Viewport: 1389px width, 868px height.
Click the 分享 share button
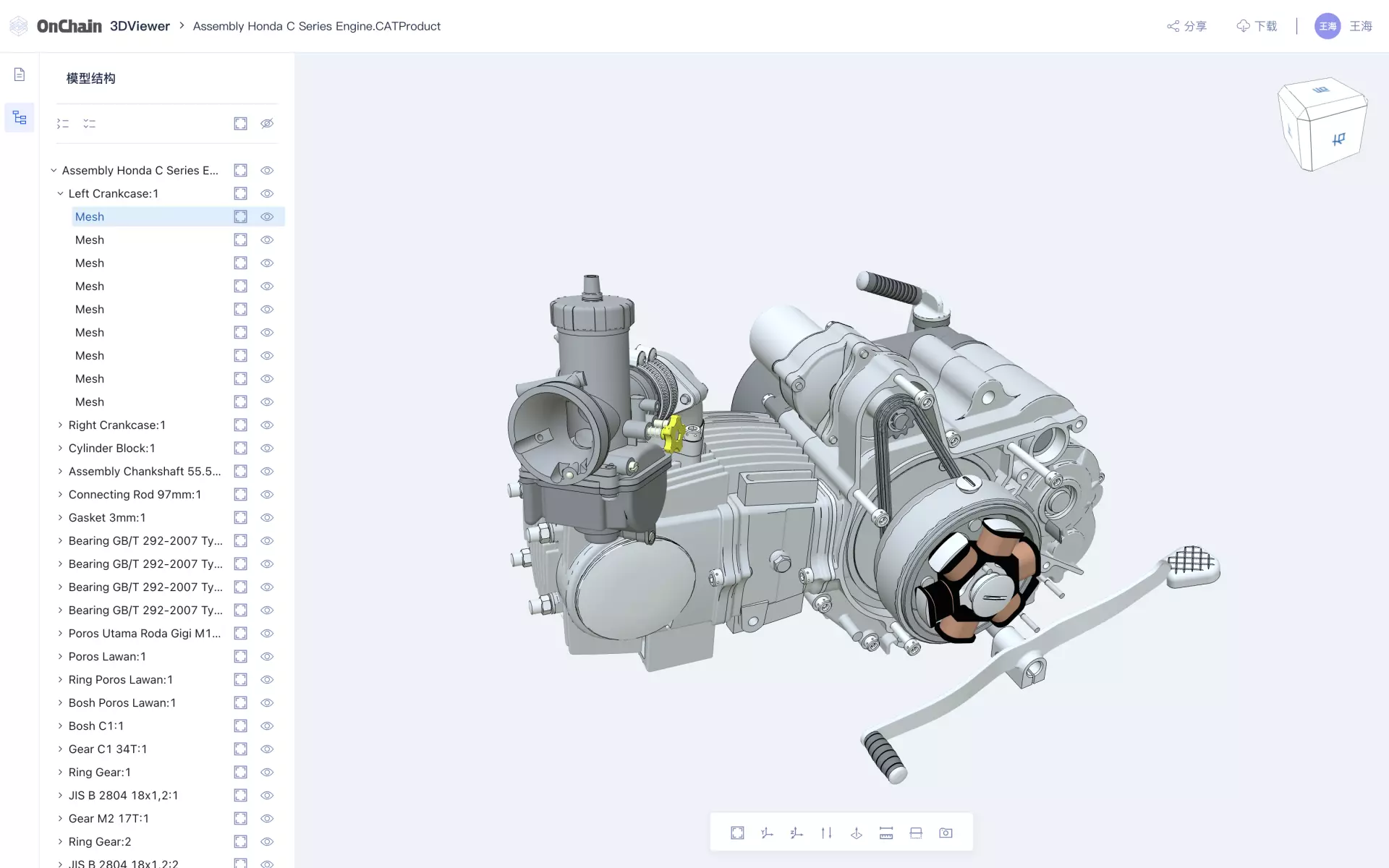[1186, 26]
